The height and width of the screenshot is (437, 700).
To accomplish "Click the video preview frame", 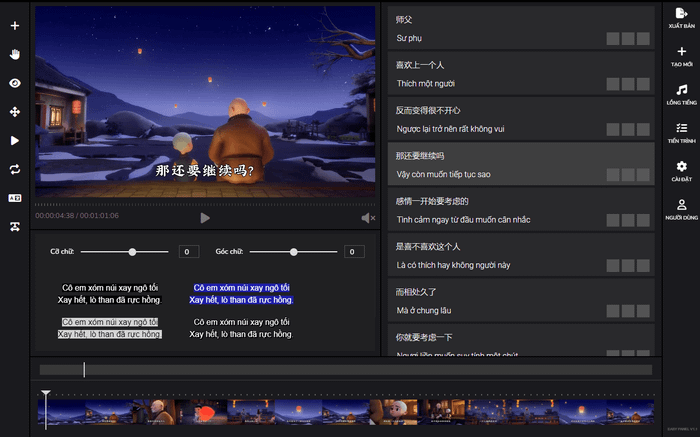I will point(205,101).
